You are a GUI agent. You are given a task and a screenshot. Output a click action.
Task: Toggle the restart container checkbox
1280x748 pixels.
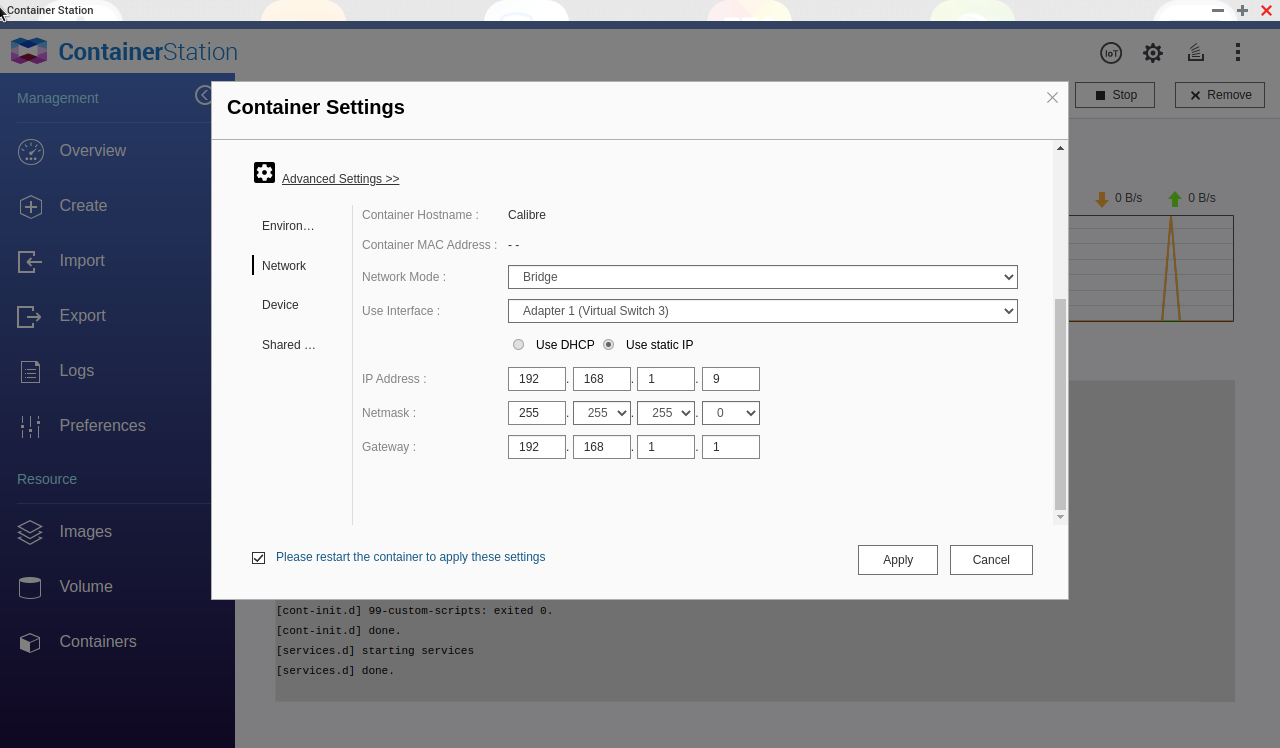click(x=259, y=558)
